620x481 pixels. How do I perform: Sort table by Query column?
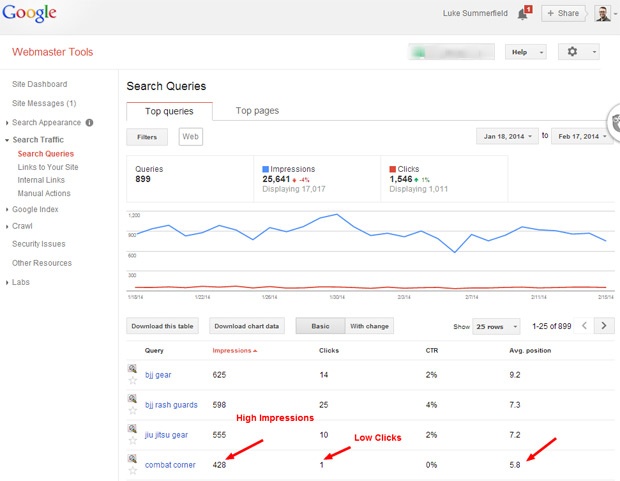pyautogui.click(x=154, y=350)
